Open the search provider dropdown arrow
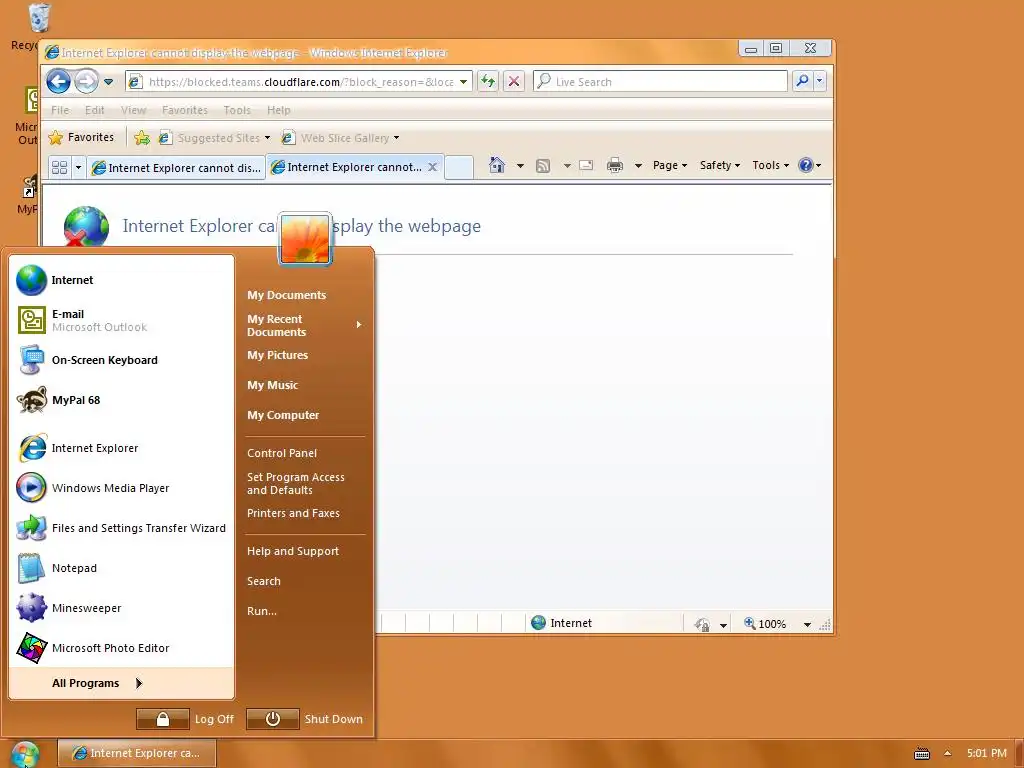The width and height of the screenshot is (1024, 768). pos(820,81)
